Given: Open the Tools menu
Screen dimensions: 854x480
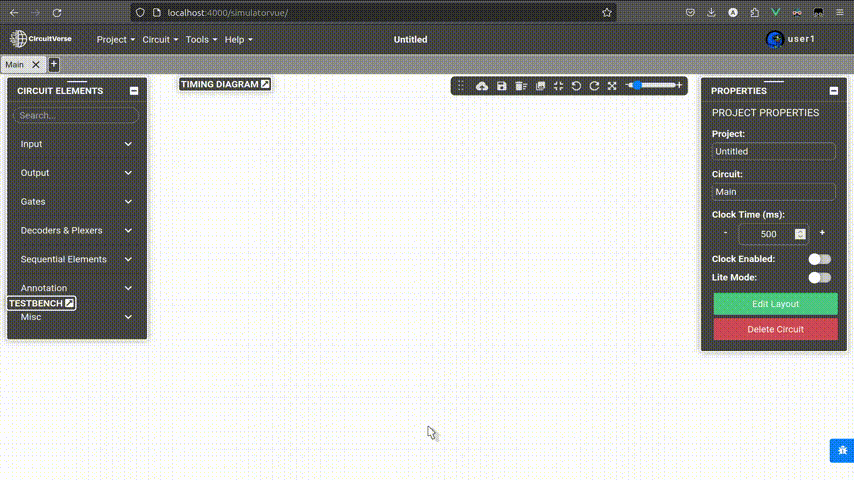Looking at the screenshot, I should coord(201,40).
